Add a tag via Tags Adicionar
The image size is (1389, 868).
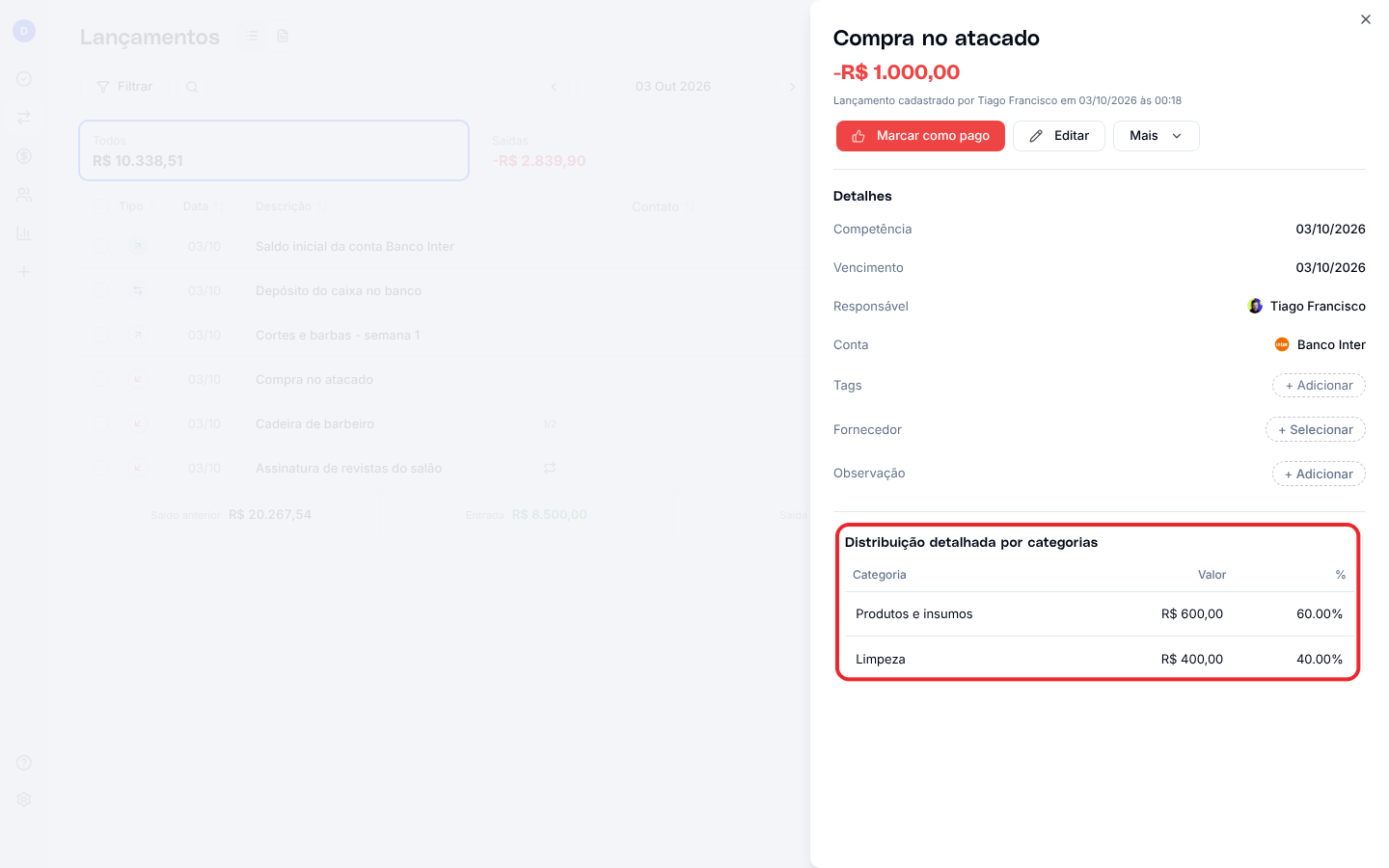(x=1319, y=386)
